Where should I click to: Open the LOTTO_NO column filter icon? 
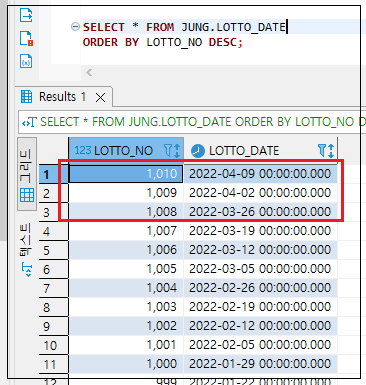point(168,151)
